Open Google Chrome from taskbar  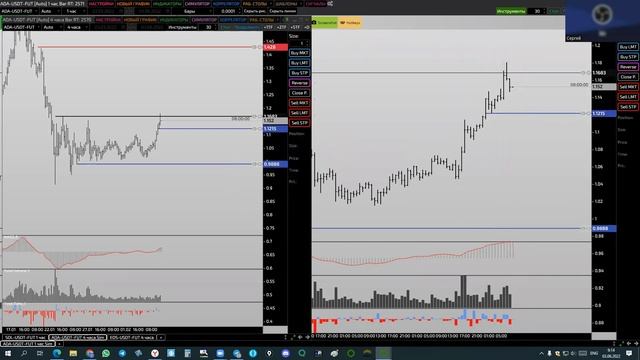click(90, 353)
